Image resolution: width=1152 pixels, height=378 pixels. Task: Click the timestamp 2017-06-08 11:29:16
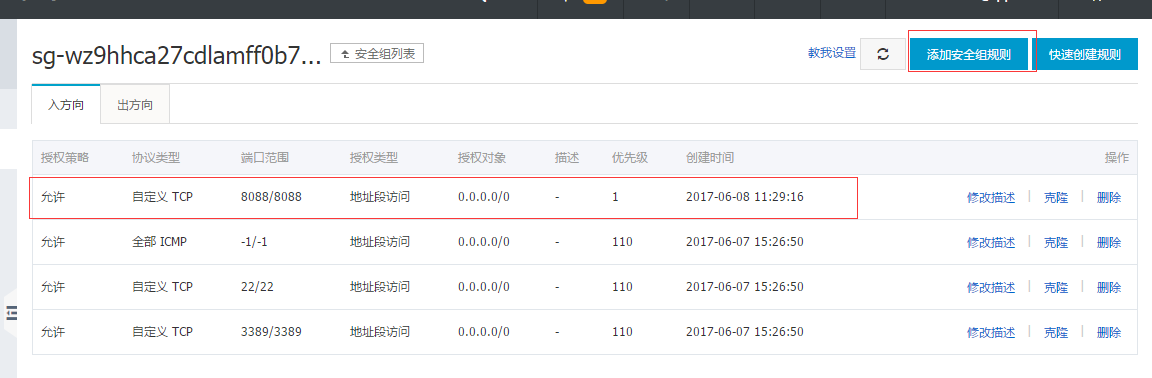point(744,197)
